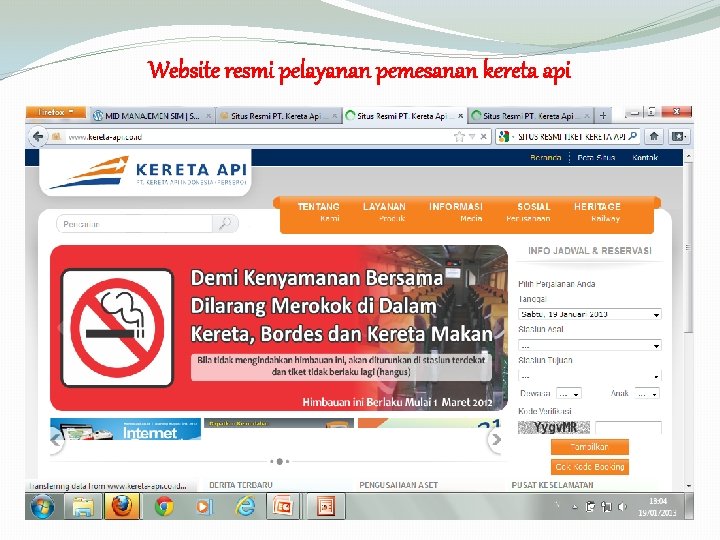Click the PENGUSAHAAN ASET heading

pos(399,485)
